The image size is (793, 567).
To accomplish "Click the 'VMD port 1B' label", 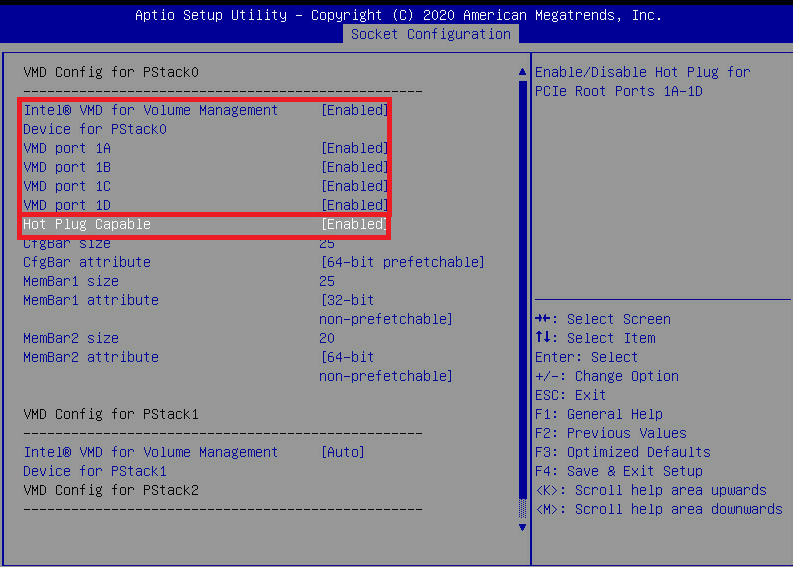I will click(x=67, y=167).
